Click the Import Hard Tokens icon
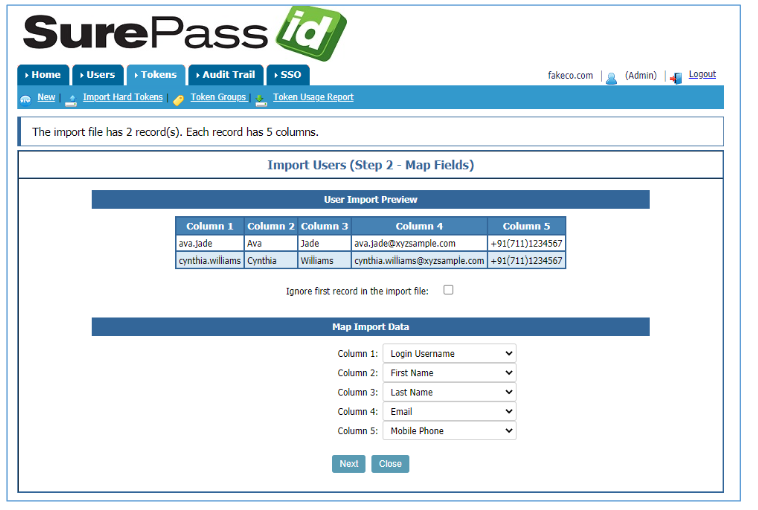 click(71, 100)
